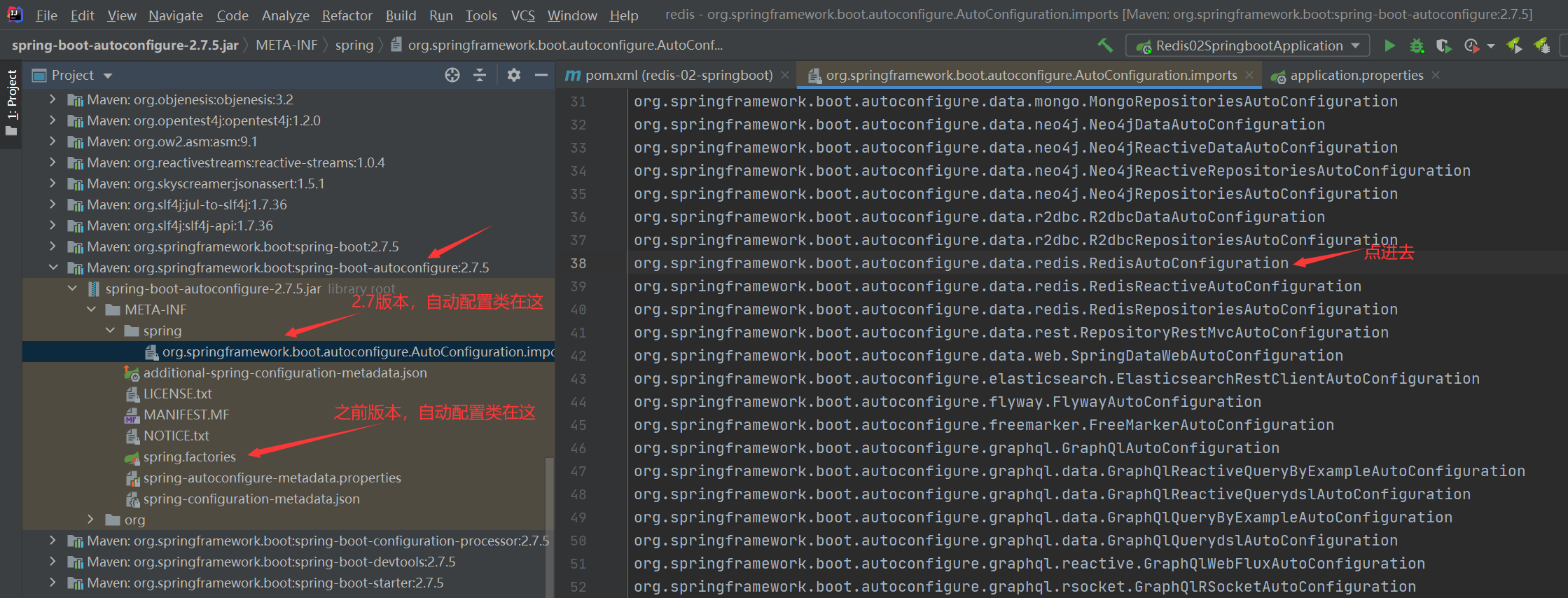1568x598 pixels.
Task: Close the AutoConfiguration.imports tab
Action: coord(1249,75)
